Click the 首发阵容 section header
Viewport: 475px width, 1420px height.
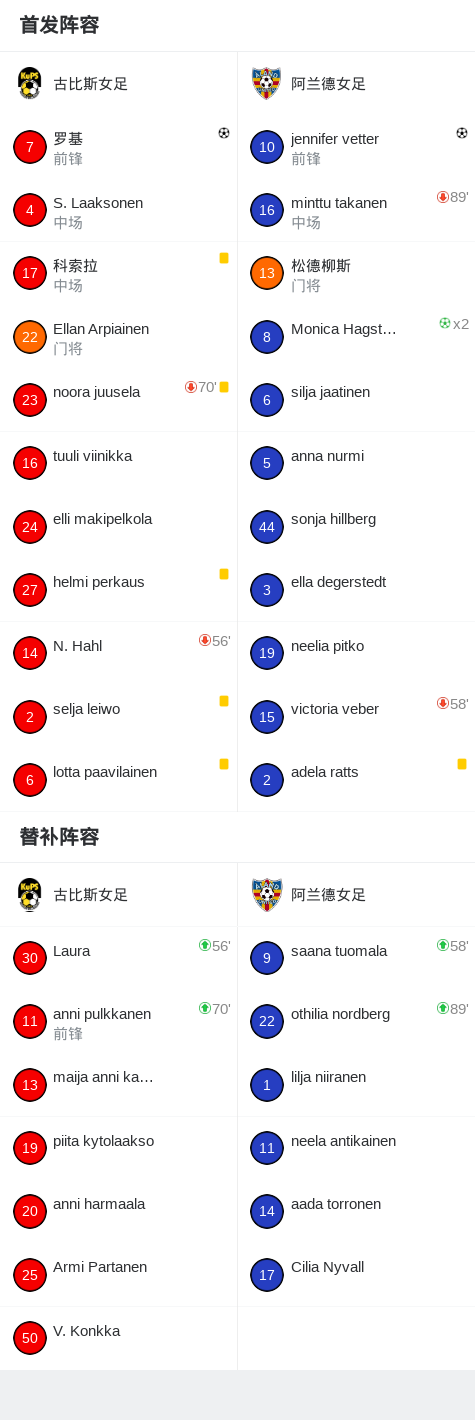point(59,25)
